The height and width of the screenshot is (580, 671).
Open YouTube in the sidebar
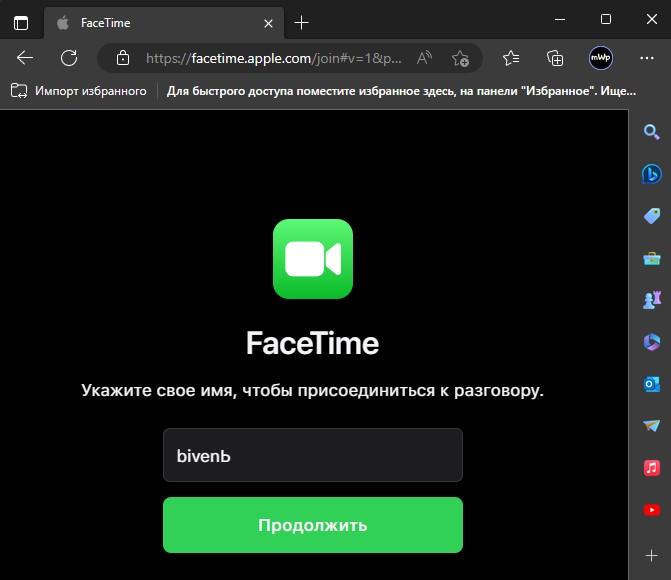[x=651, y=510]
